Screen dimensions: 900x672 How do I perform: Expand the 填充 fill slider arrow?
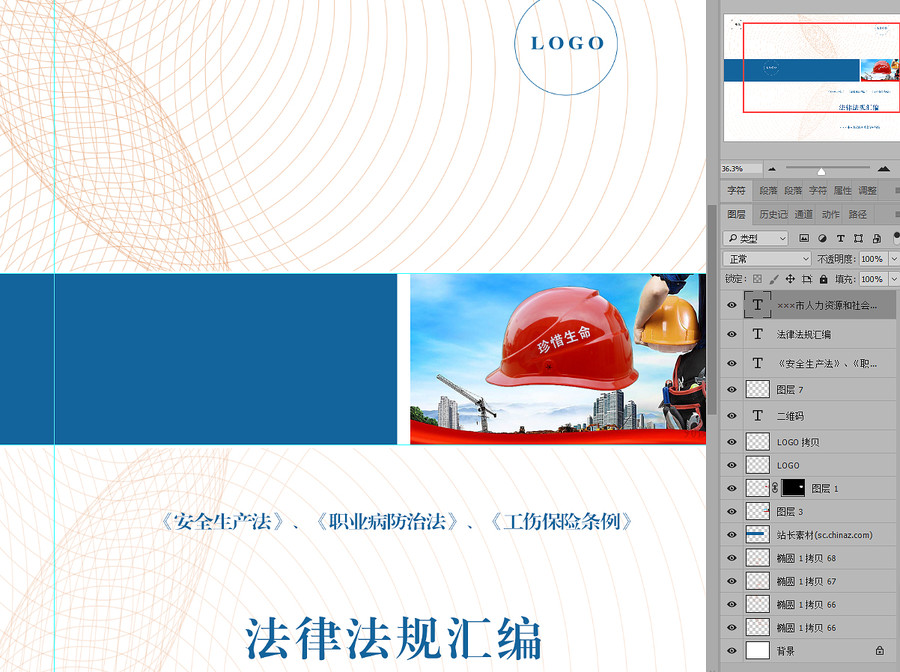[894, 279]
